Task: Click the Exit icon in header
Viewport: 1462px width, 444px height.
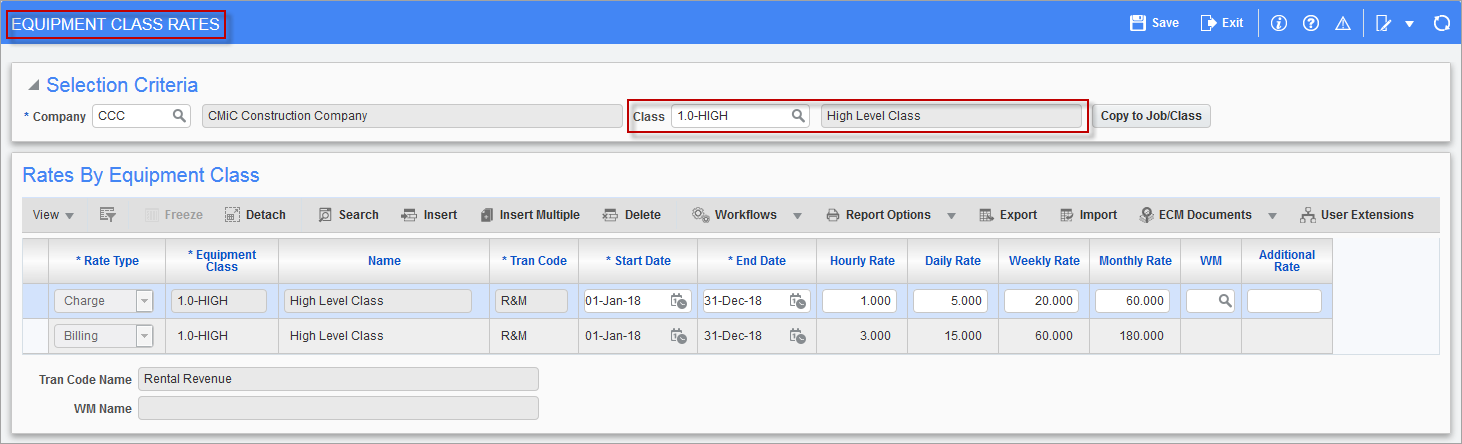Action: 1209,23
